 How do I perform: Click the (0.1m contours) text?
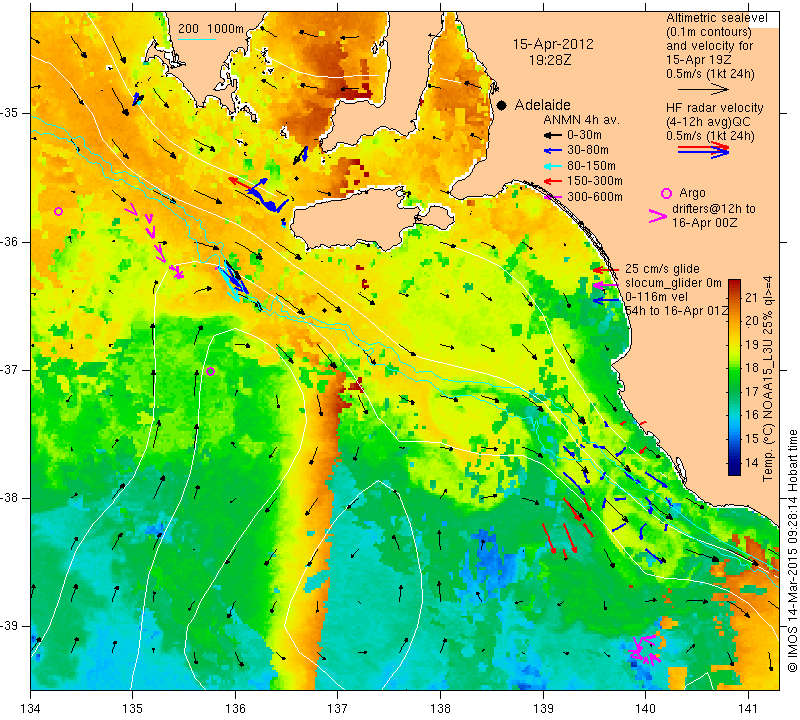click(x=709, y=32)
